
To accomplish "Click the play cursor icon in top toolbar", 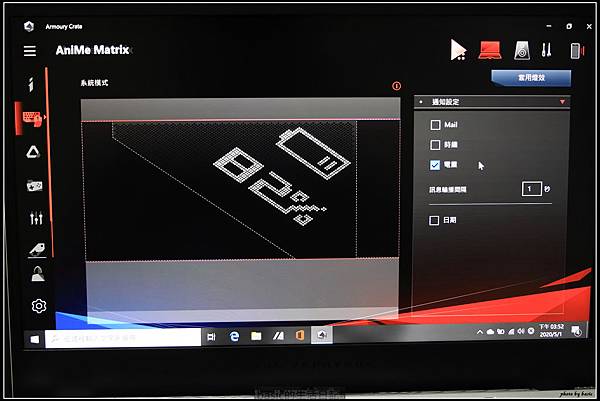I will (x=458, y=50).
